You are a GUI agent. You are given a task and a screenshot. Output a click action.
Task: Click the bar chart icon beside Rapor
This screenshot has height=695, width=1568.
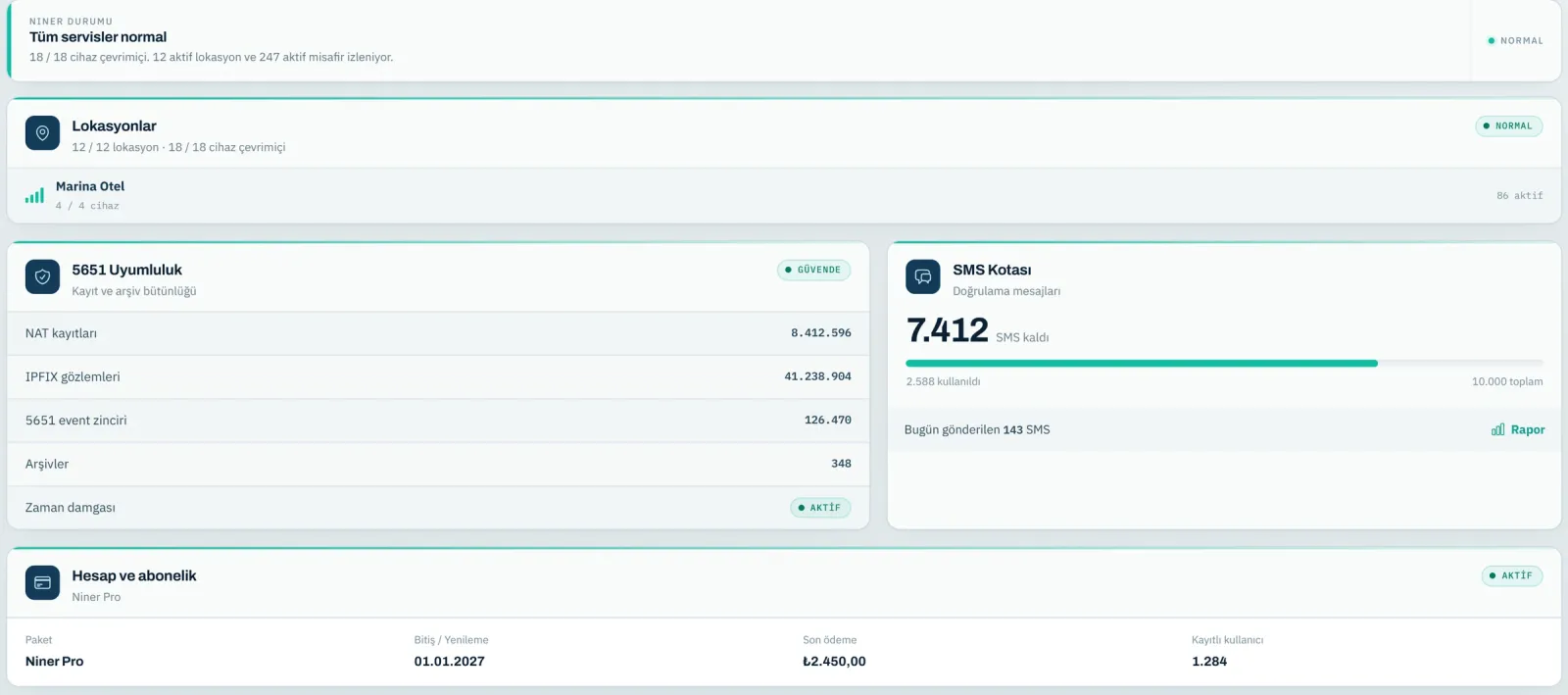(1498, 429)
